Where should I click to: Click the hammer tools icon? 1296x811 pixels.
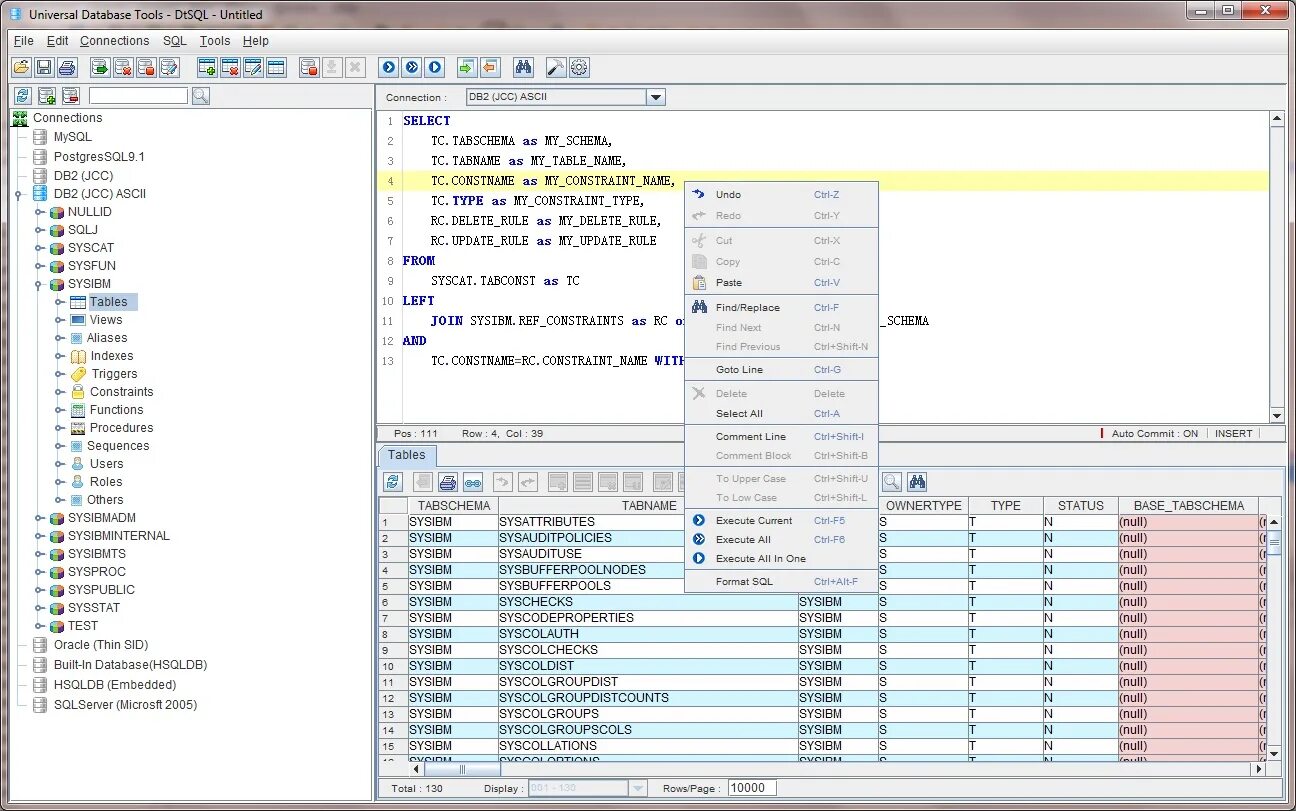[556, 67]
